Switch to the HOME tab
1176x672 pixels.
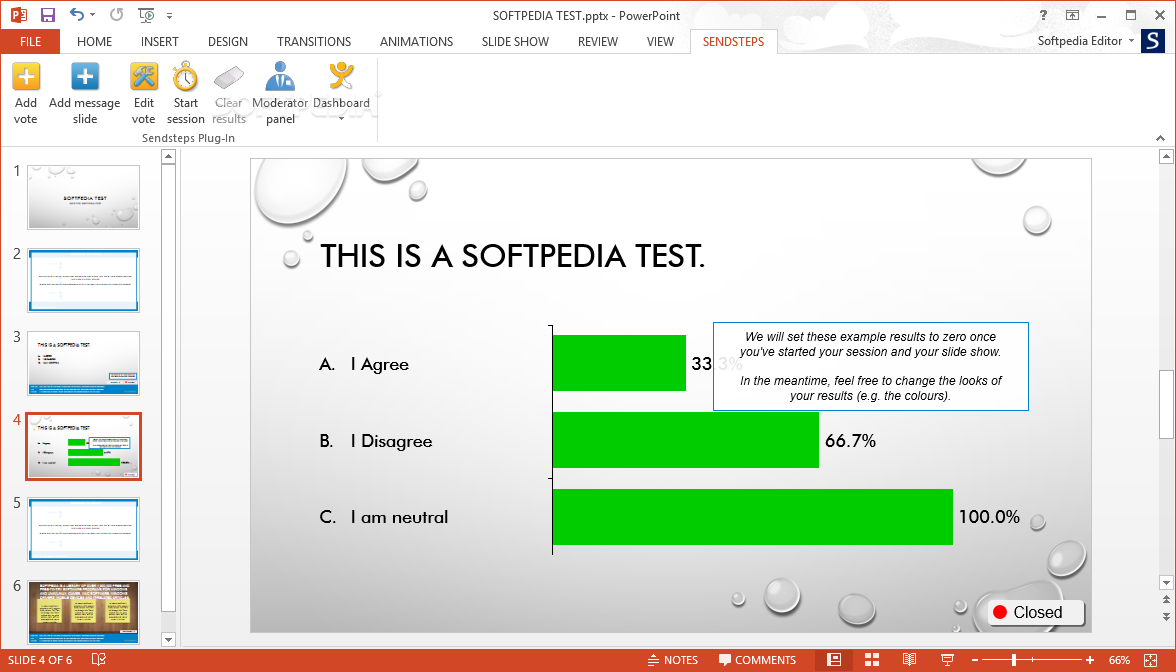[x=94, y=41]
